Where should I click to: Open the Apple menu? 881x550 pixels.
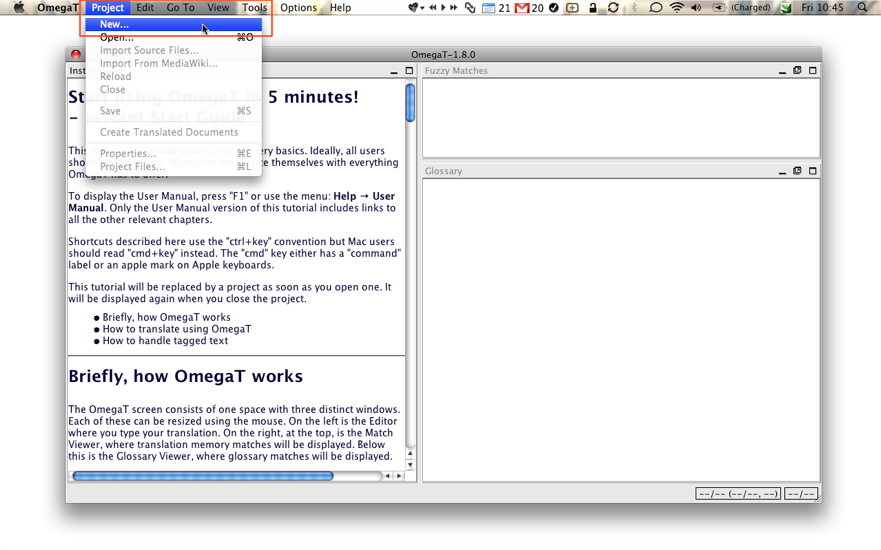19,7
